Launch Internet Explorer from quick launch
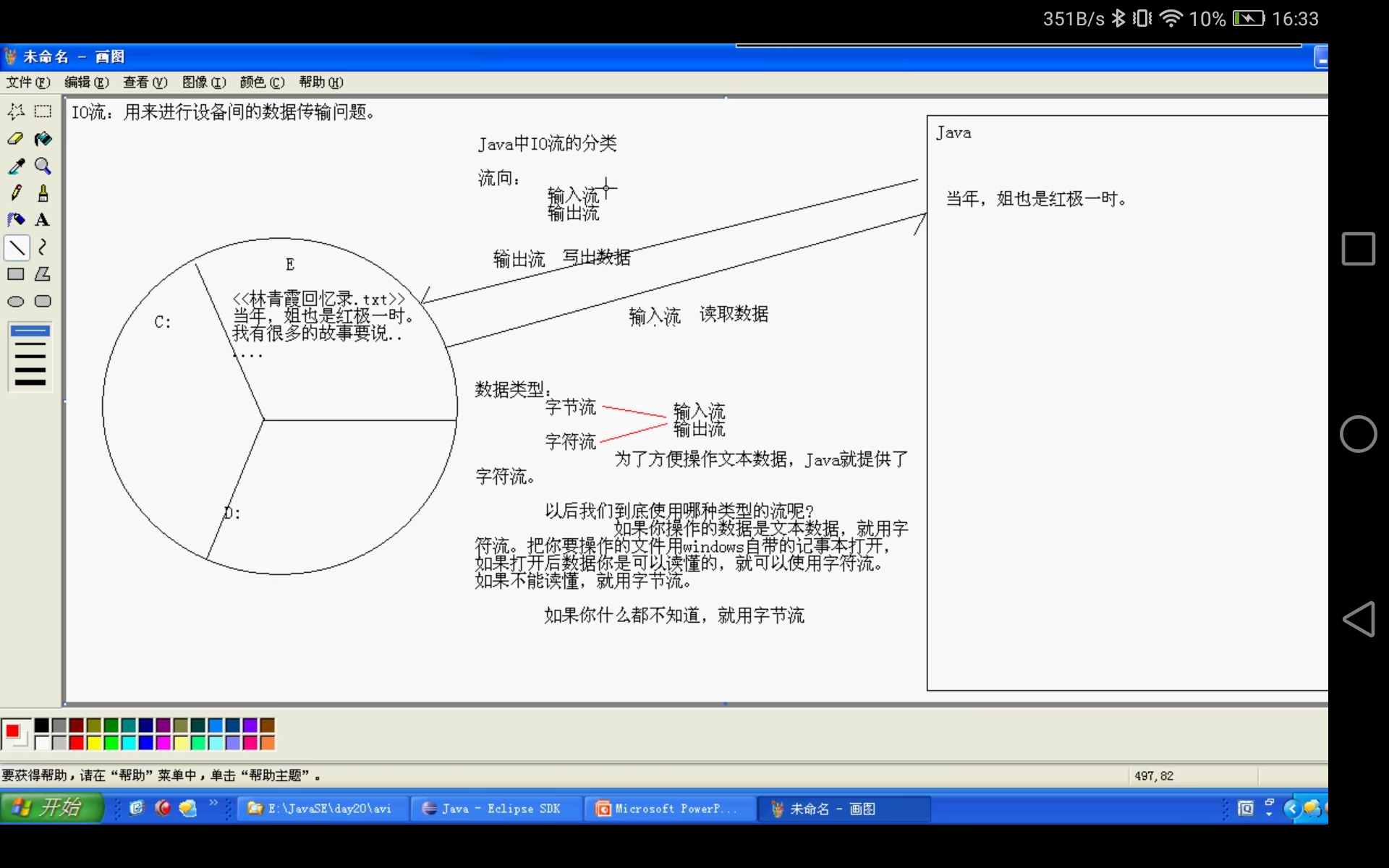 coord(137,808)
